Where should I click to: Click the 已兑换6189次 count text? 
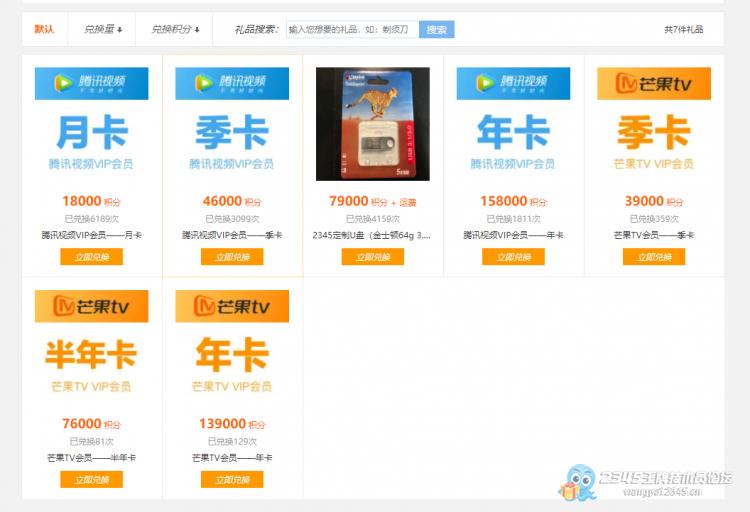91,219
